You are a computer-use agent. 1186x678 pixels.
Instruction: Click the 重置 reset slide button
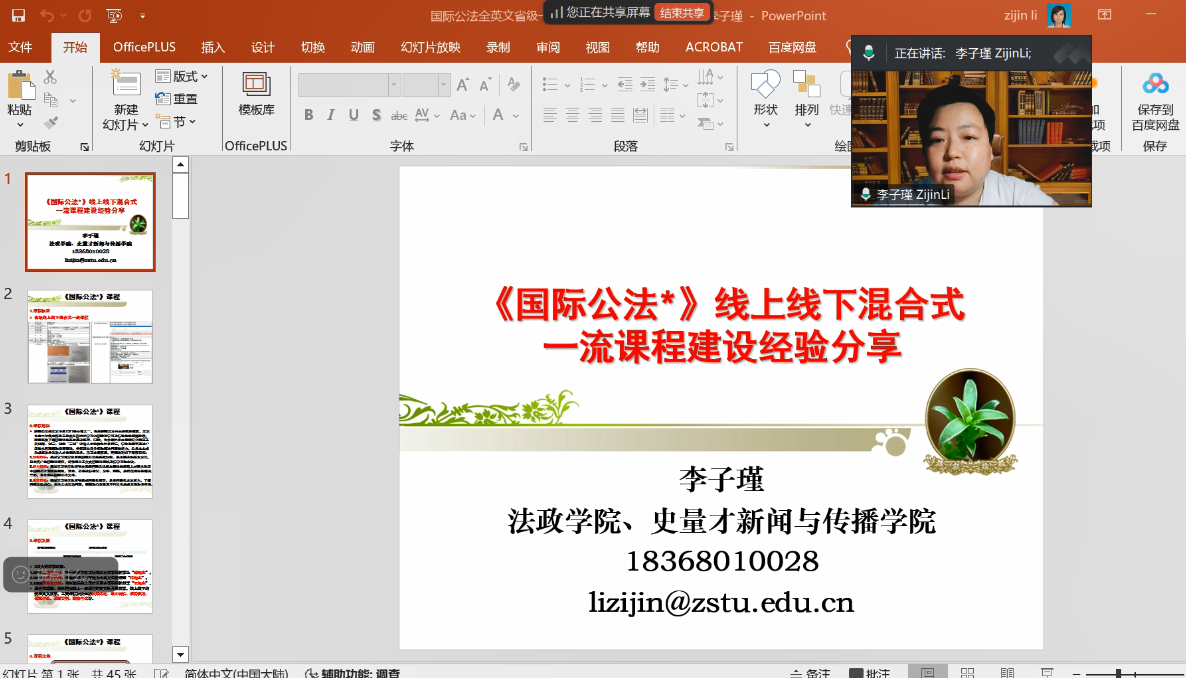pos(178,99)
